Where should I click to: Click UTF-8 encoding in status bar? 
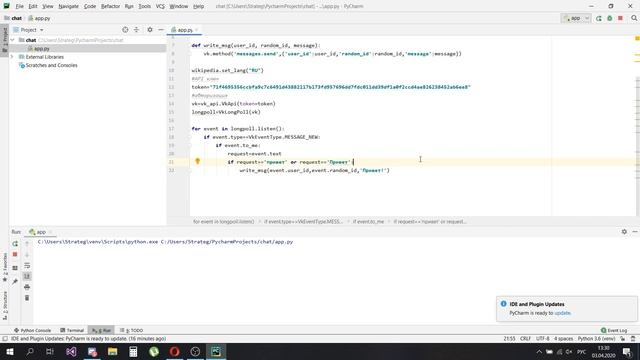[x=542, y=339]
